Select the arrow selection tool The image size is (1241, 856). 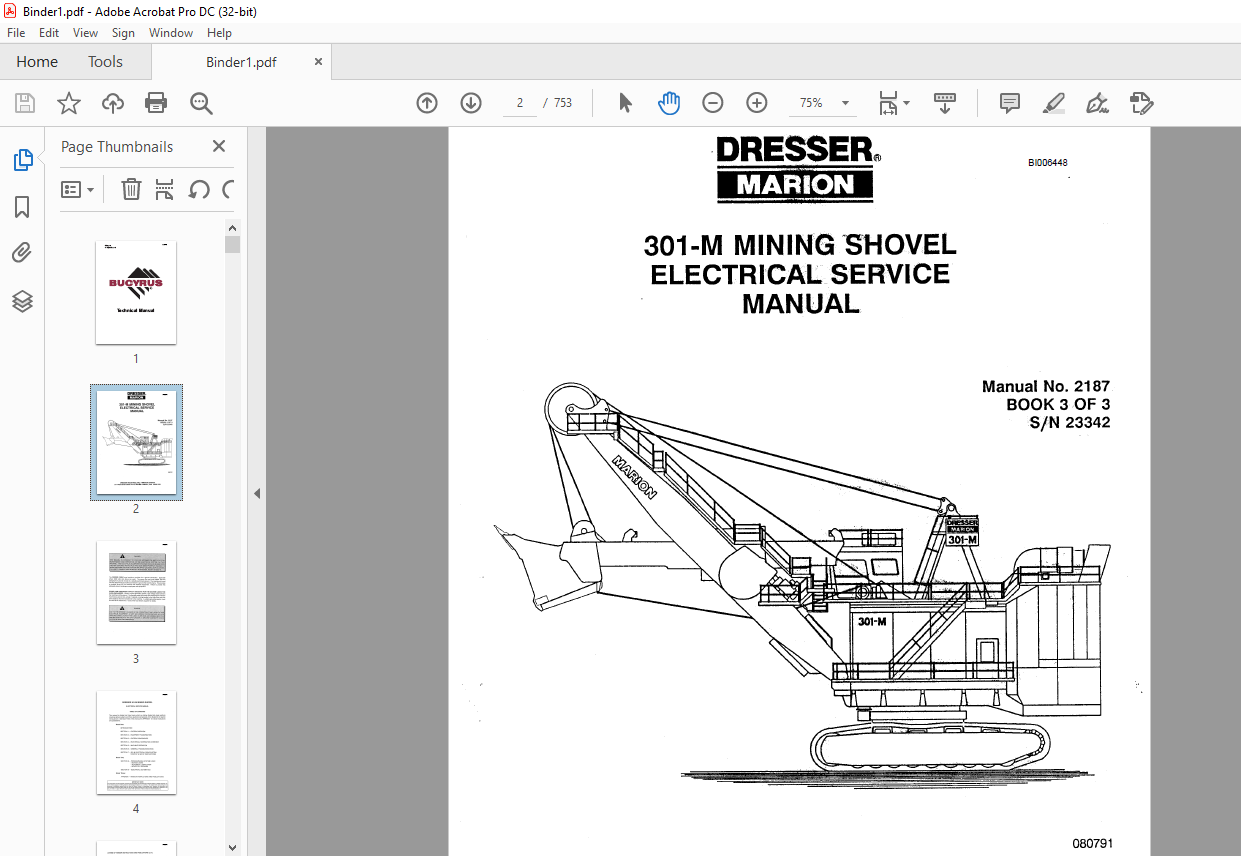click(625, 102)
